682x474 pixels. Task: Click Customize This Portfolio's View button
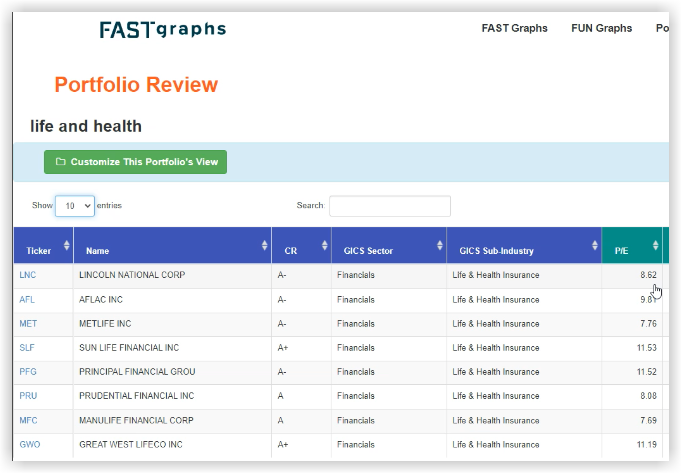tap(135, 162)
